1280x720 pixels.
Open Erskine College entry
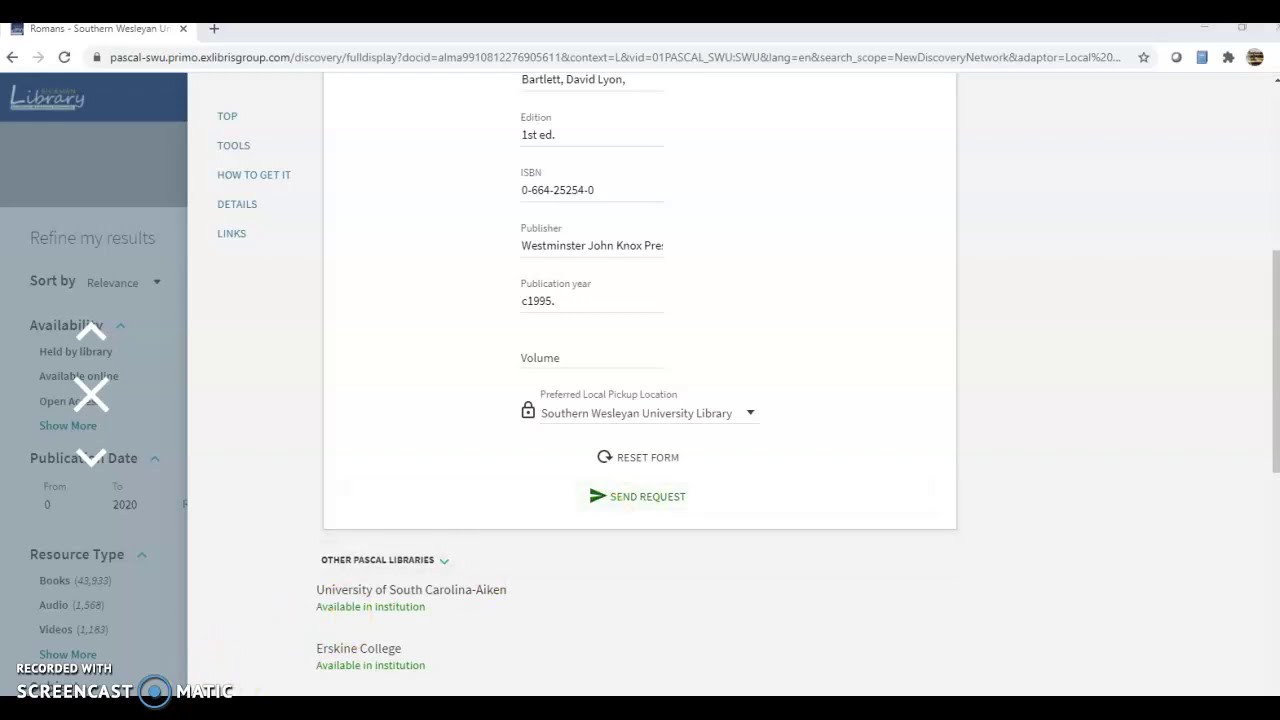click(x=358, y=648)
